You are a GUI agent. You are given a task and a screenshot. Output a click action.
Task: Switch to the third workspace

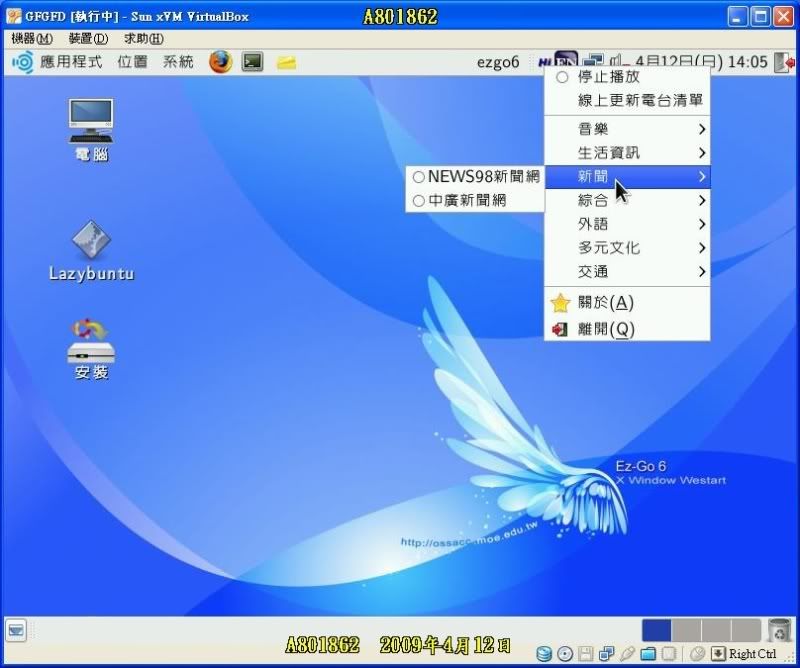[716, 630]
